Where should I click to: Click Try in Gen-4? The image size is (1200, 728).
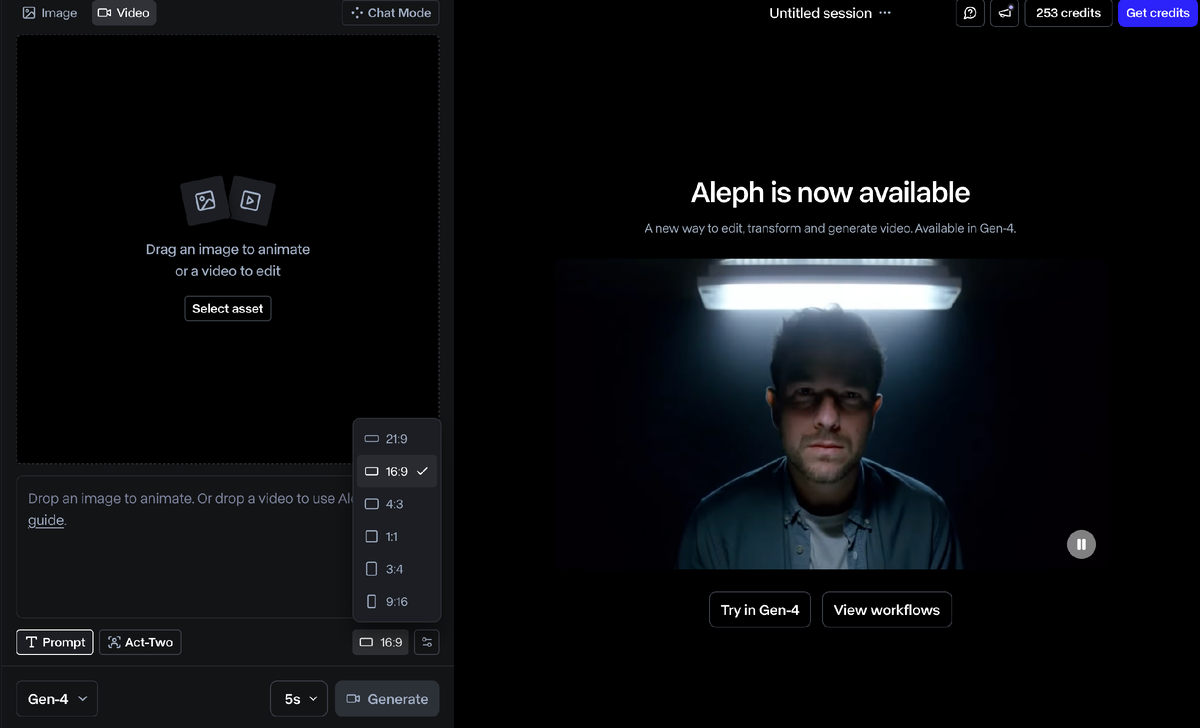(760, 610)
